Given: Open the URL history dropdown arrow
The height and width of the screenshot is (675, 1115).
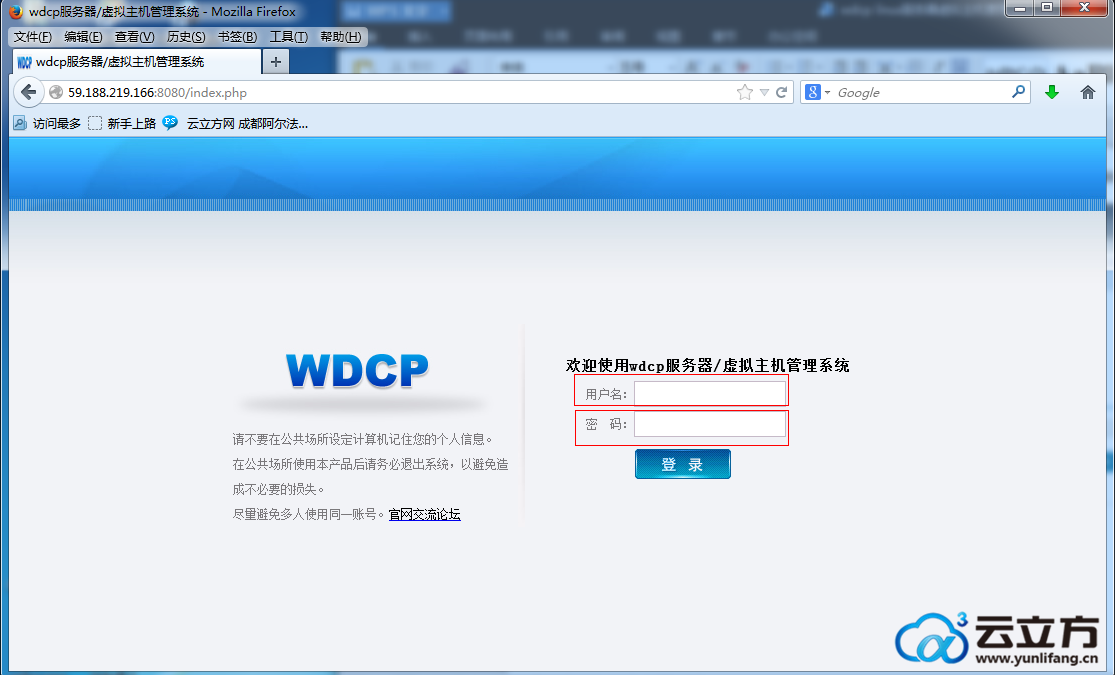Looking at the screenshot, I should pos(764,92).
